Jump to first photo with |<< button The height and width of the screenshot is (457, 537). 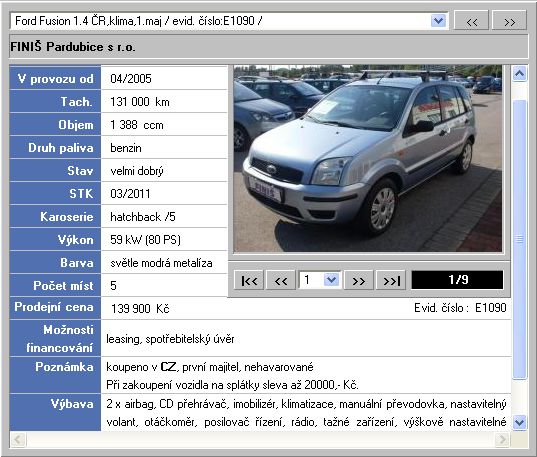[249, 281]
